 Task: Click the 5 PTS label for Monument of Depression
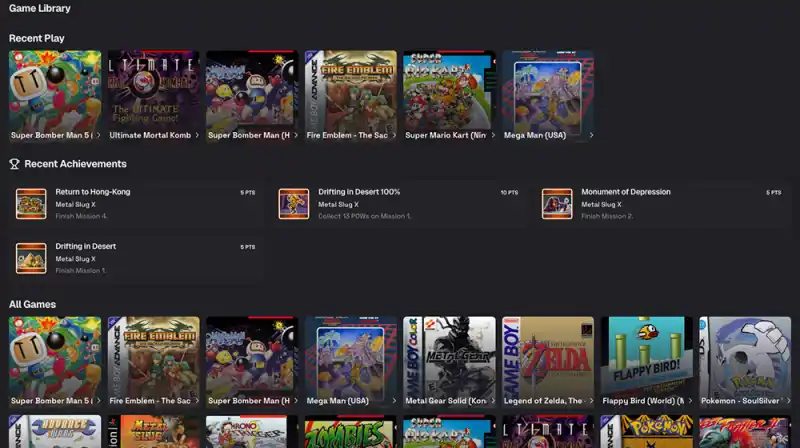[773, 192]
